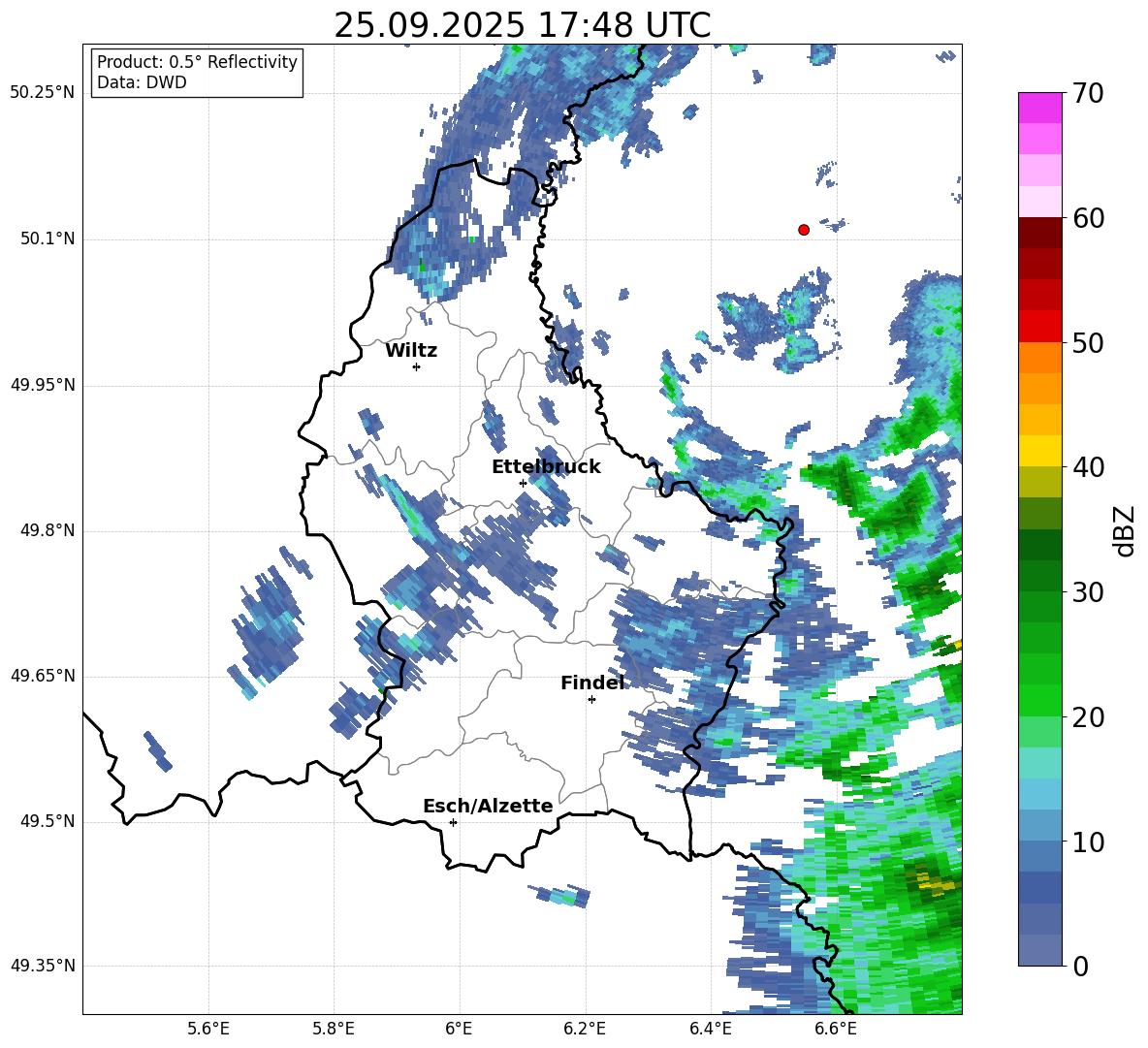Click the latitude label 49.65°N
The width and height of the screenshot is (1148, 1048).
click(43, 676)
